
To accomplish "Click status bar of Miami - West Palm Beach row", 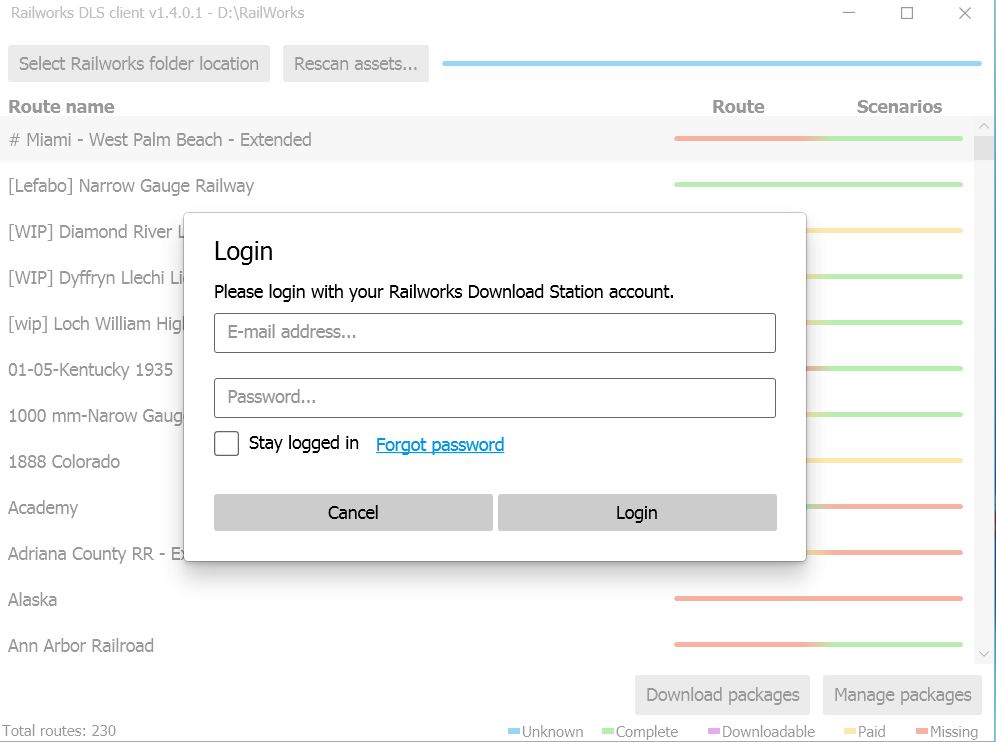I will (818, 138).
